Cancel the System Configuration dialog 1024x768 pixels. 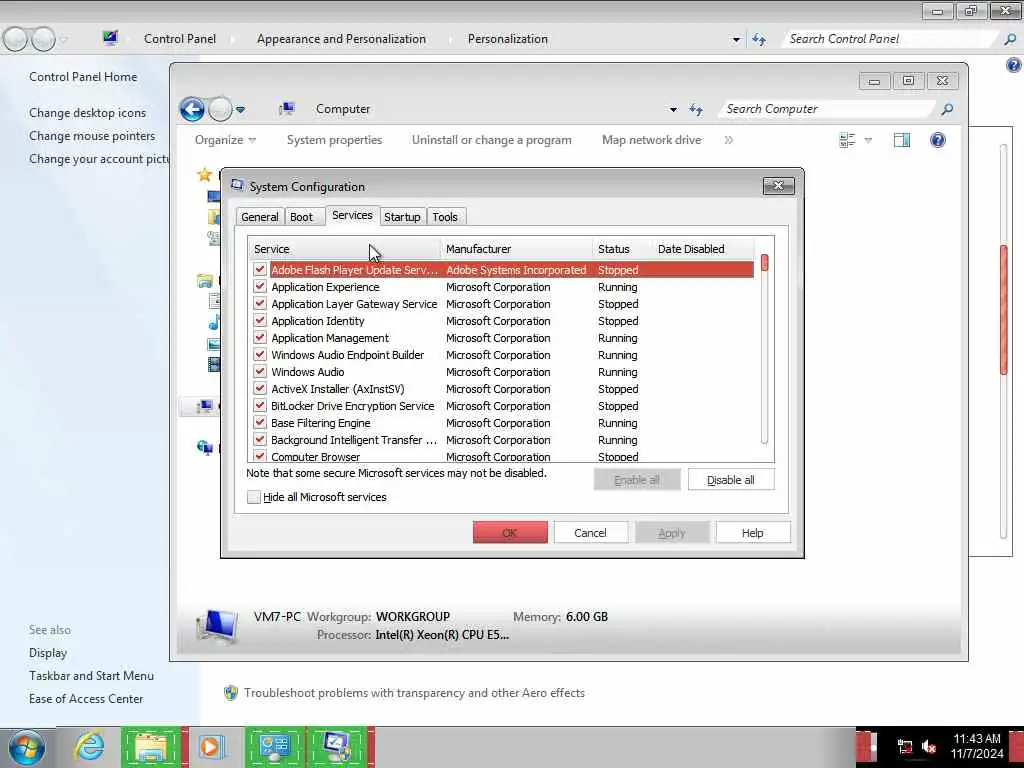point(590,533)
